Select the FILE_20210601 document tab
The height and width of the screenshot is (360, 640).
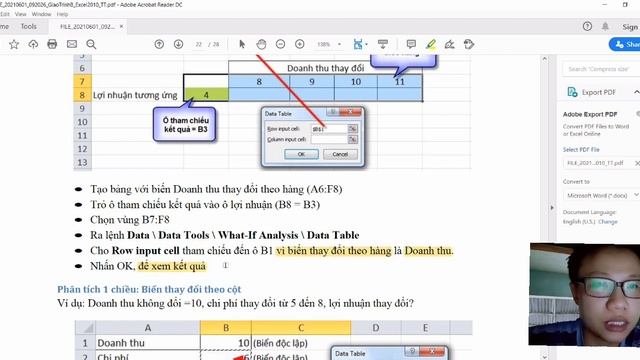pyautogui.click(x=87, y=27)
